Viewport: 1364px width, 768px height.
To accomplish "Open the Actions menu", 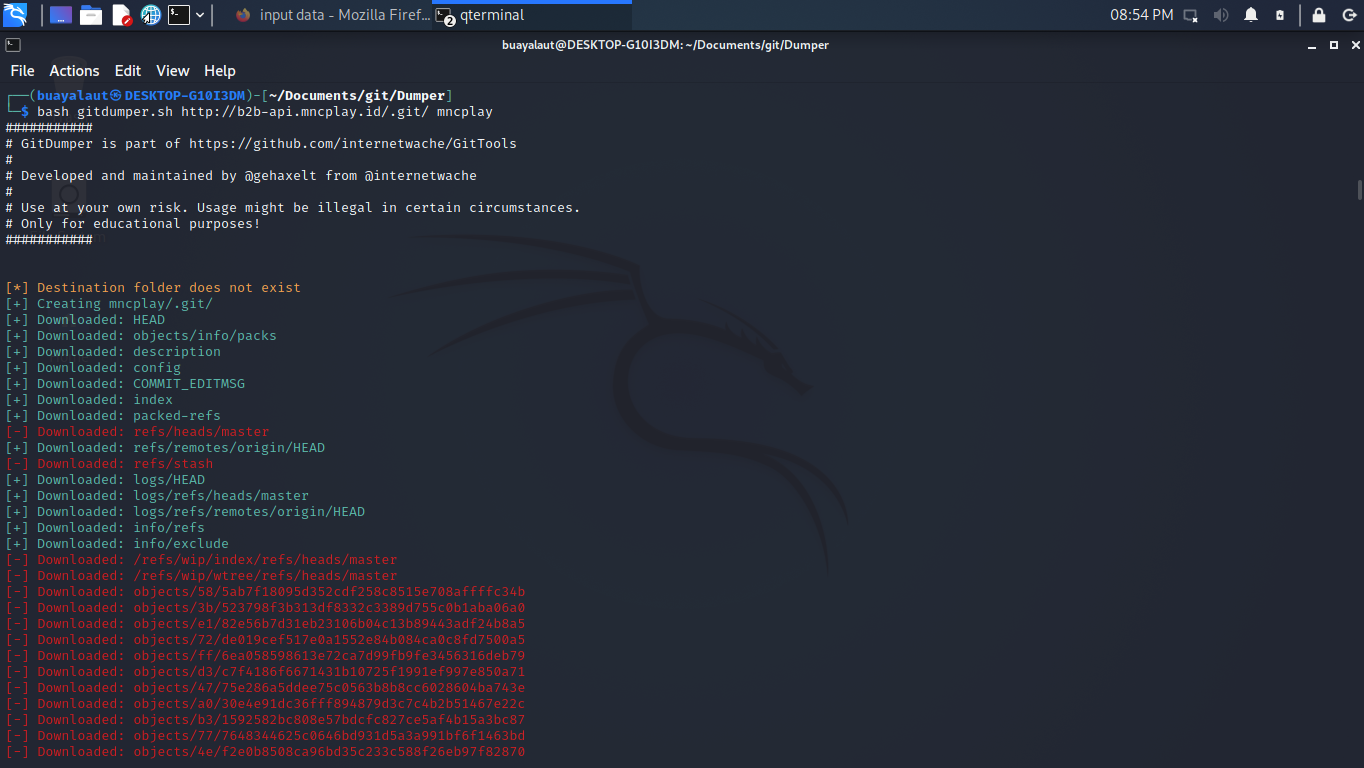I will [x=74, y=71].
